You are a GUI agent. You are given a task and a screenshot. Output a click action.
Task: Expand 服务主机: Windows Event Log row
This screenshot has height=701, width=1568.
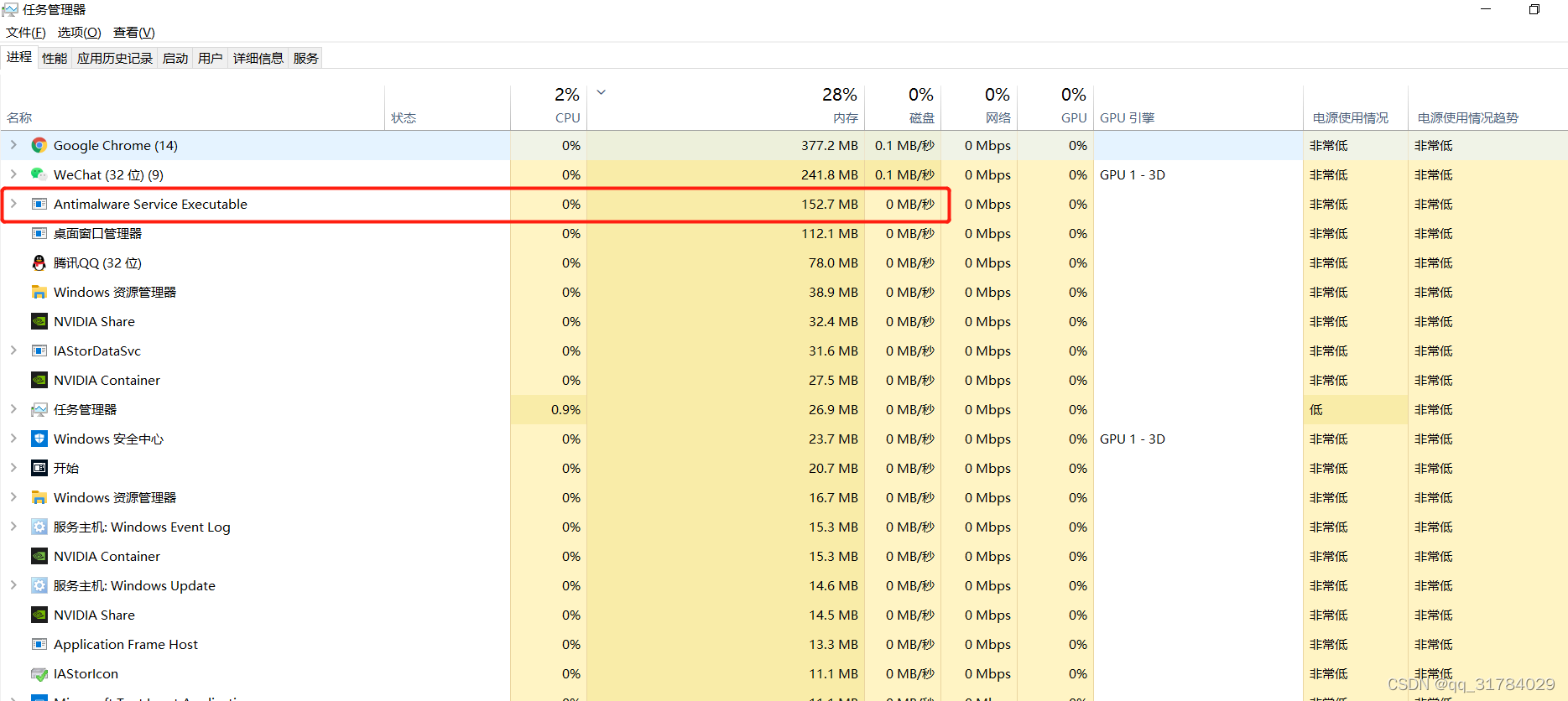tap(13, 527)
